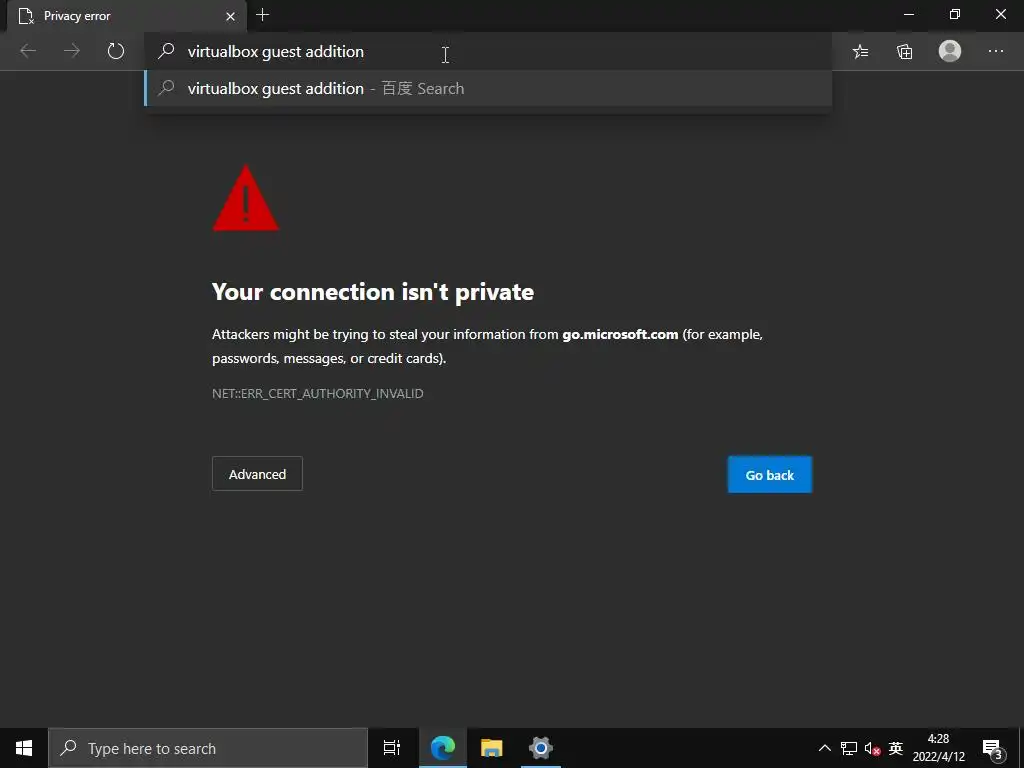Screen dimensions: 1024x768
Task: Restore down the browser window
Action: click(955, 14)
